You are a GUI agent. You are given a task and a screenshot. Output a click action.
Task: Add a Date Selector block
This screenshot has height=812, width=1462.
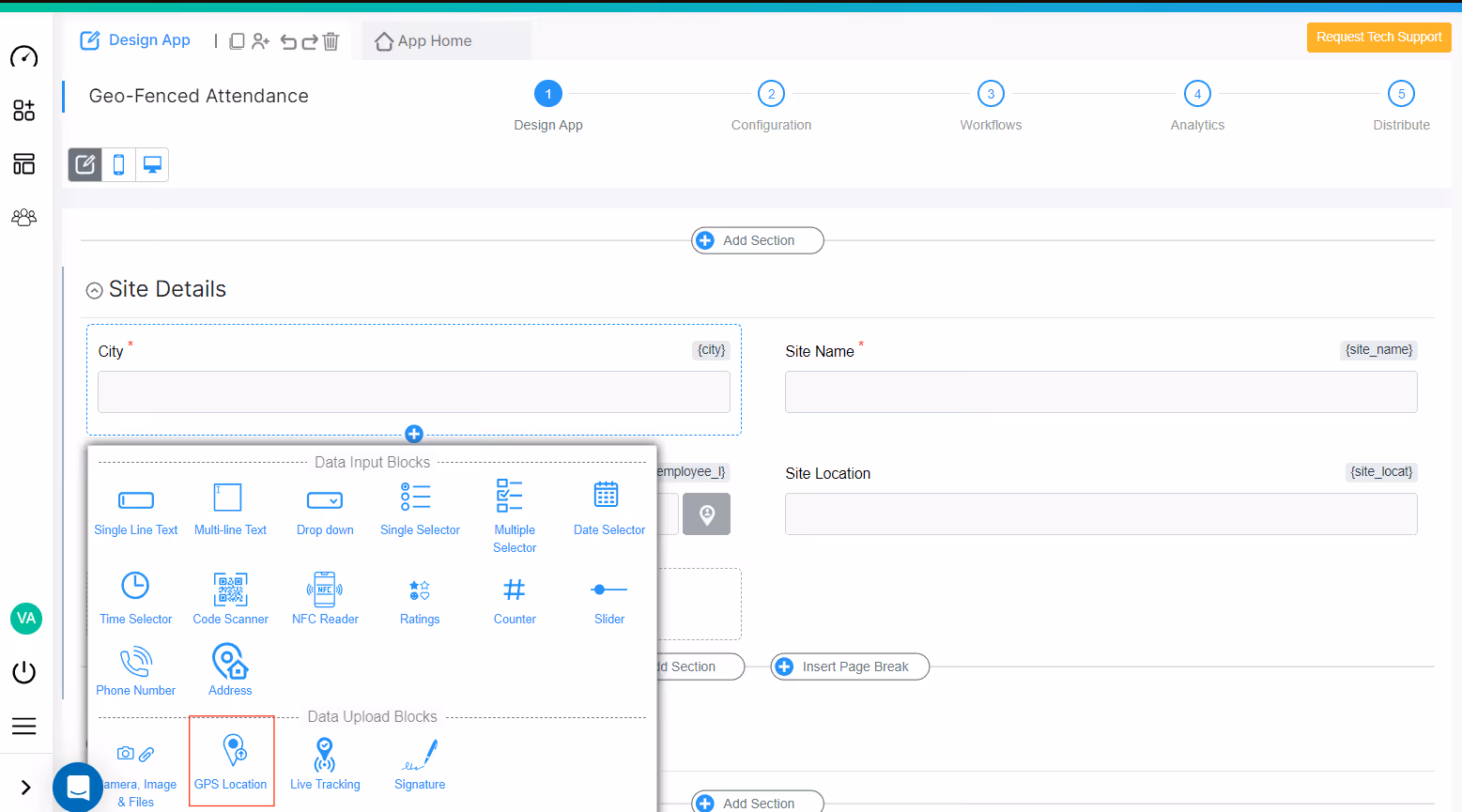pos(609,510)
